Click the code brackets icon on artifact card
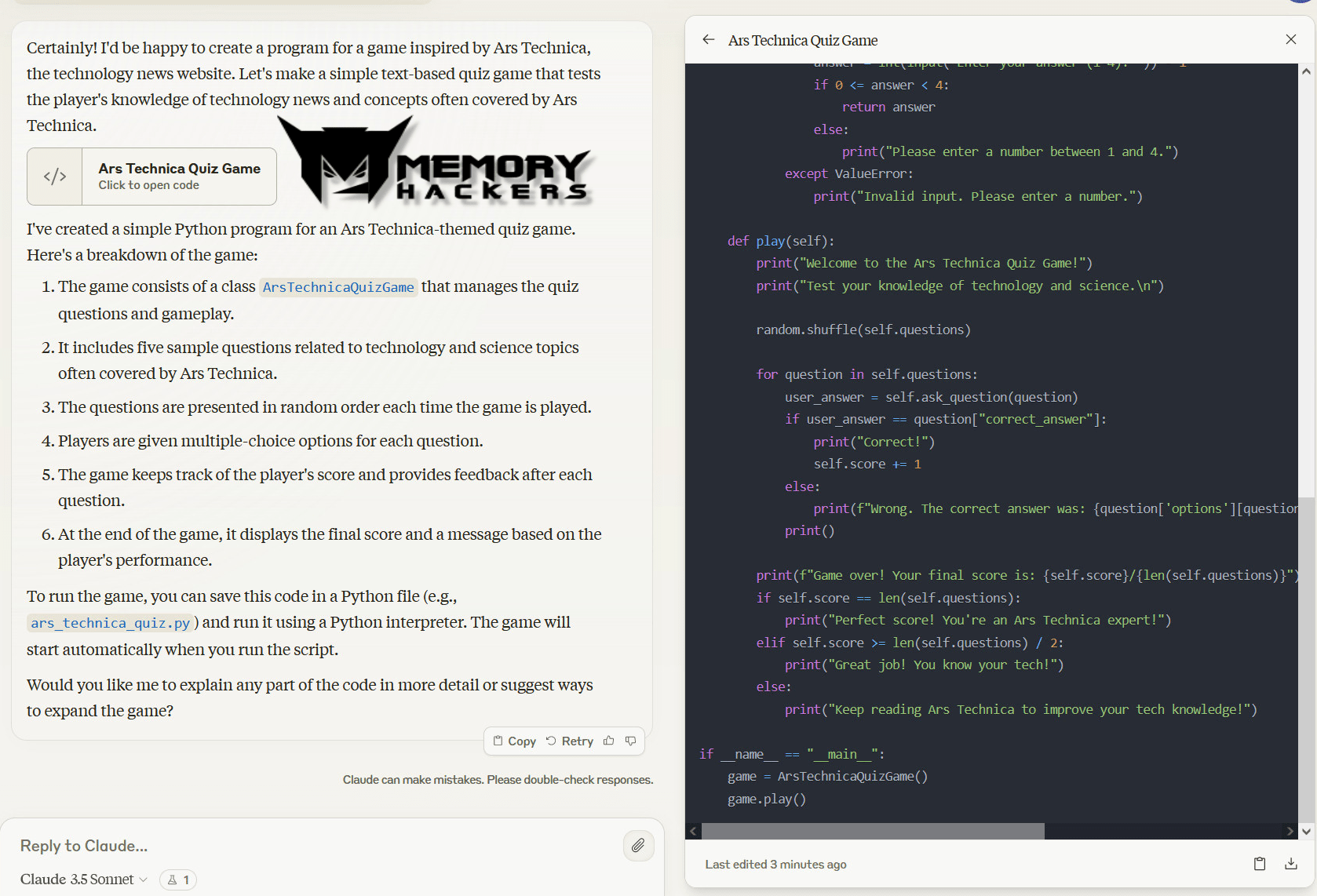The image size is (1317, 896). [55, 177]
